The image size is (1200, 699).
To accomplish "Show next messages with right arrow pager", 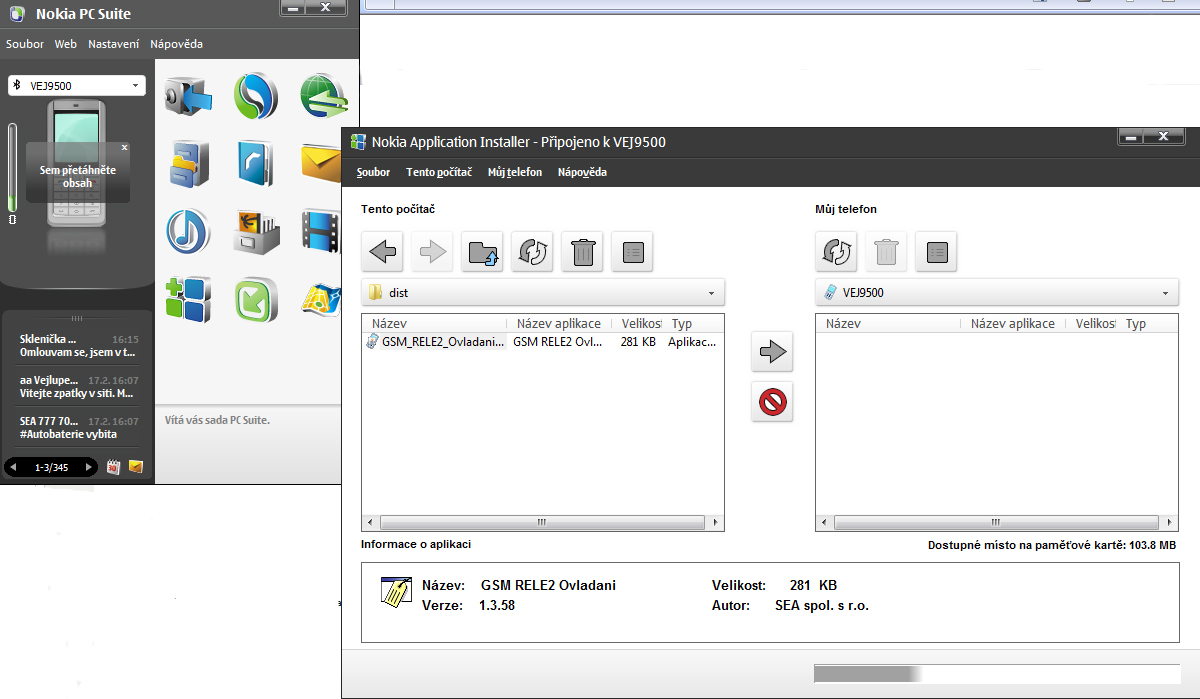I will (89, 467).
